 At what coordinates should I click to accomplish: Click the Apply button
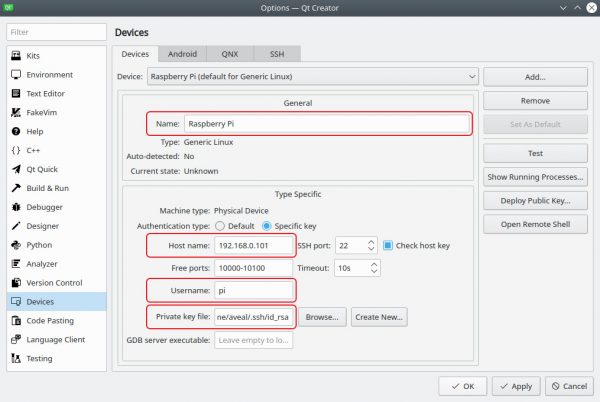pyautogui.click(x=516, y=386)
